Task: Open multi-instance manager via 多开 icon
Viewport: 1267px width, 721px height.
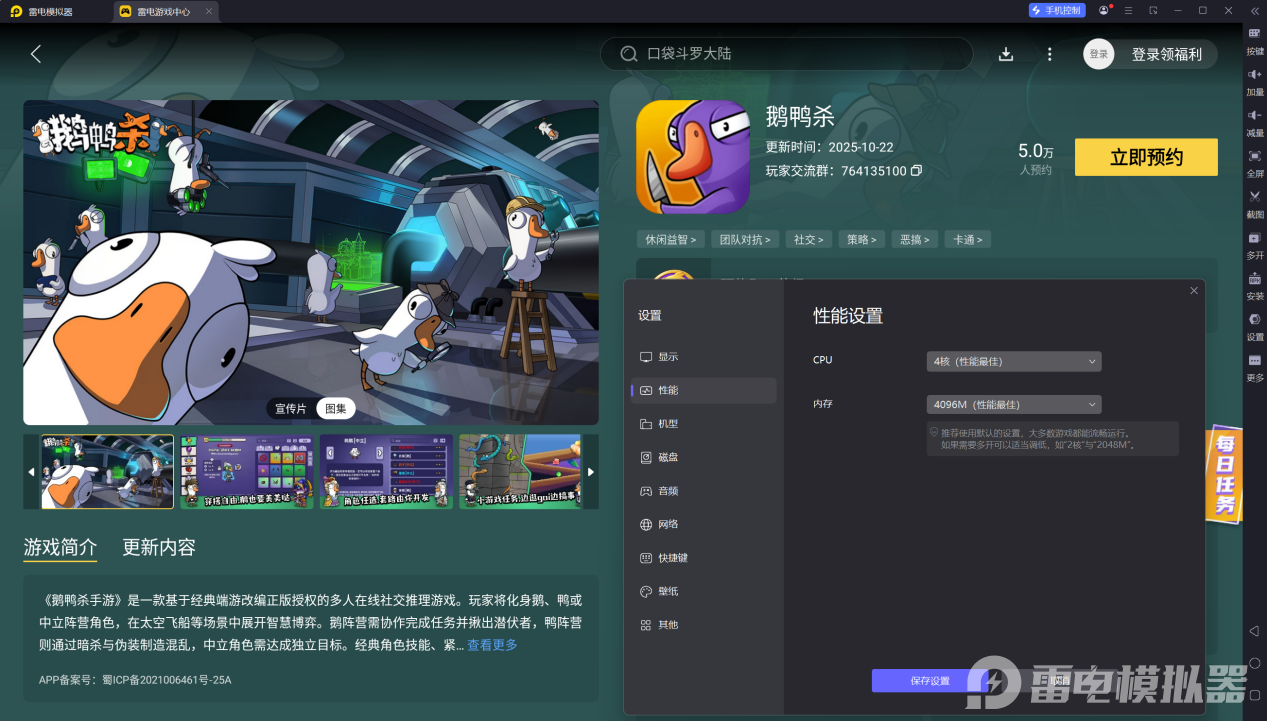Action: (x=1253, y=242)
